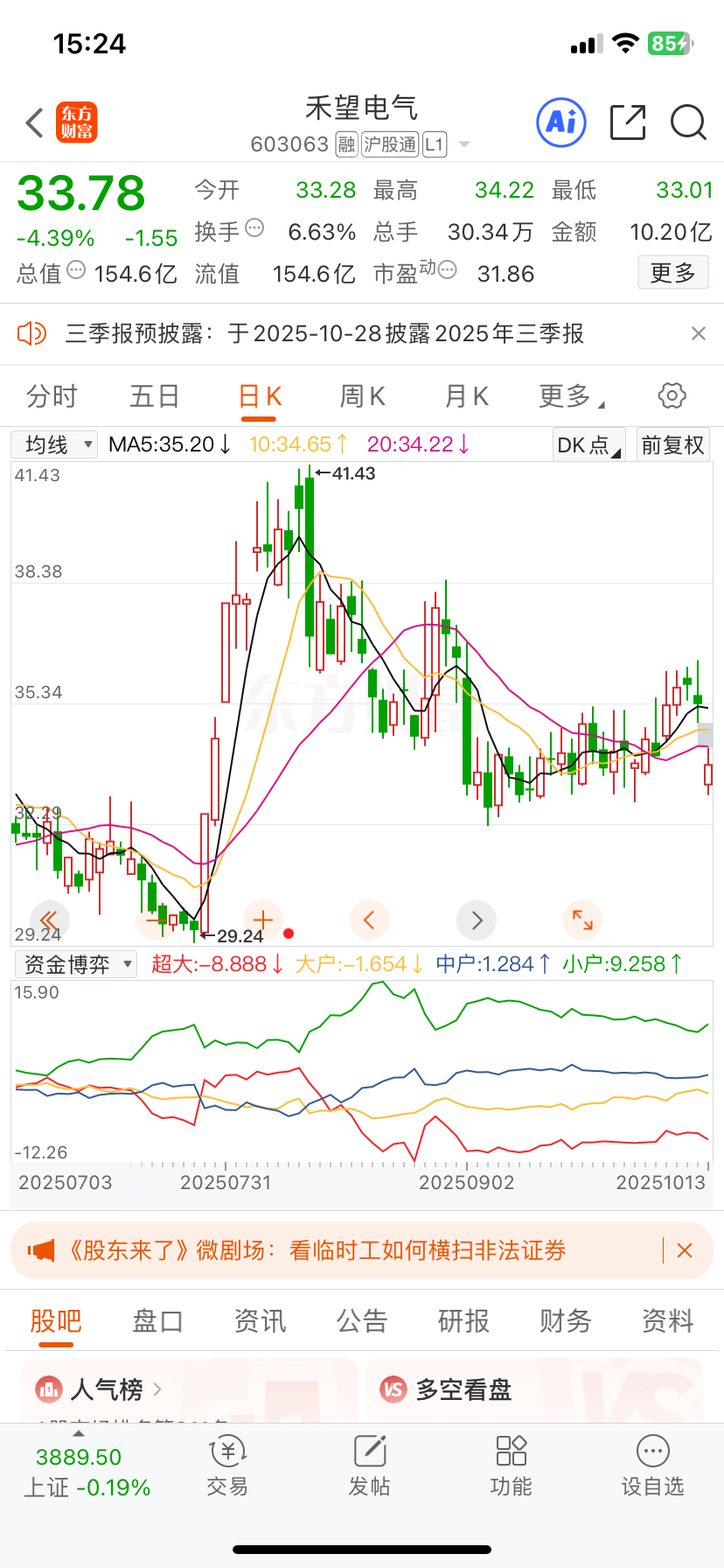This screenshot has height=1568, width=724.
Task: Tap the 融 margin tag
Action: (346, 144)
